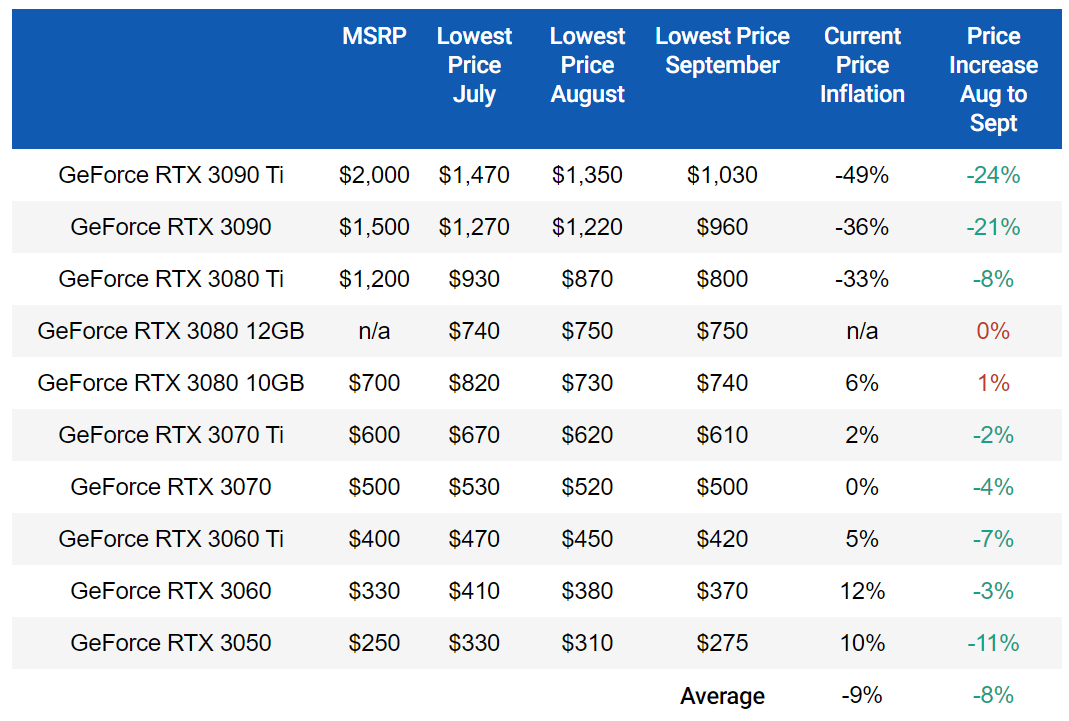The width and height of the screenshot is (1069, 721).
Task: Click the RTX 3090 Ti $2,000 MSRP cell
Action: pos(374,176)
